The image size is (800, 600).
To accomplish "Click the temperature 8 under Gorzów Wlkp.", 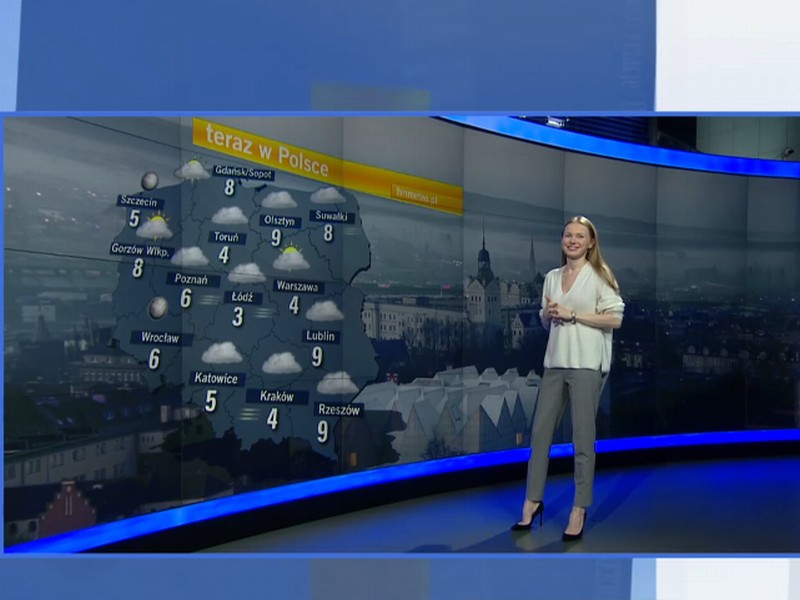I will point(138,268).
